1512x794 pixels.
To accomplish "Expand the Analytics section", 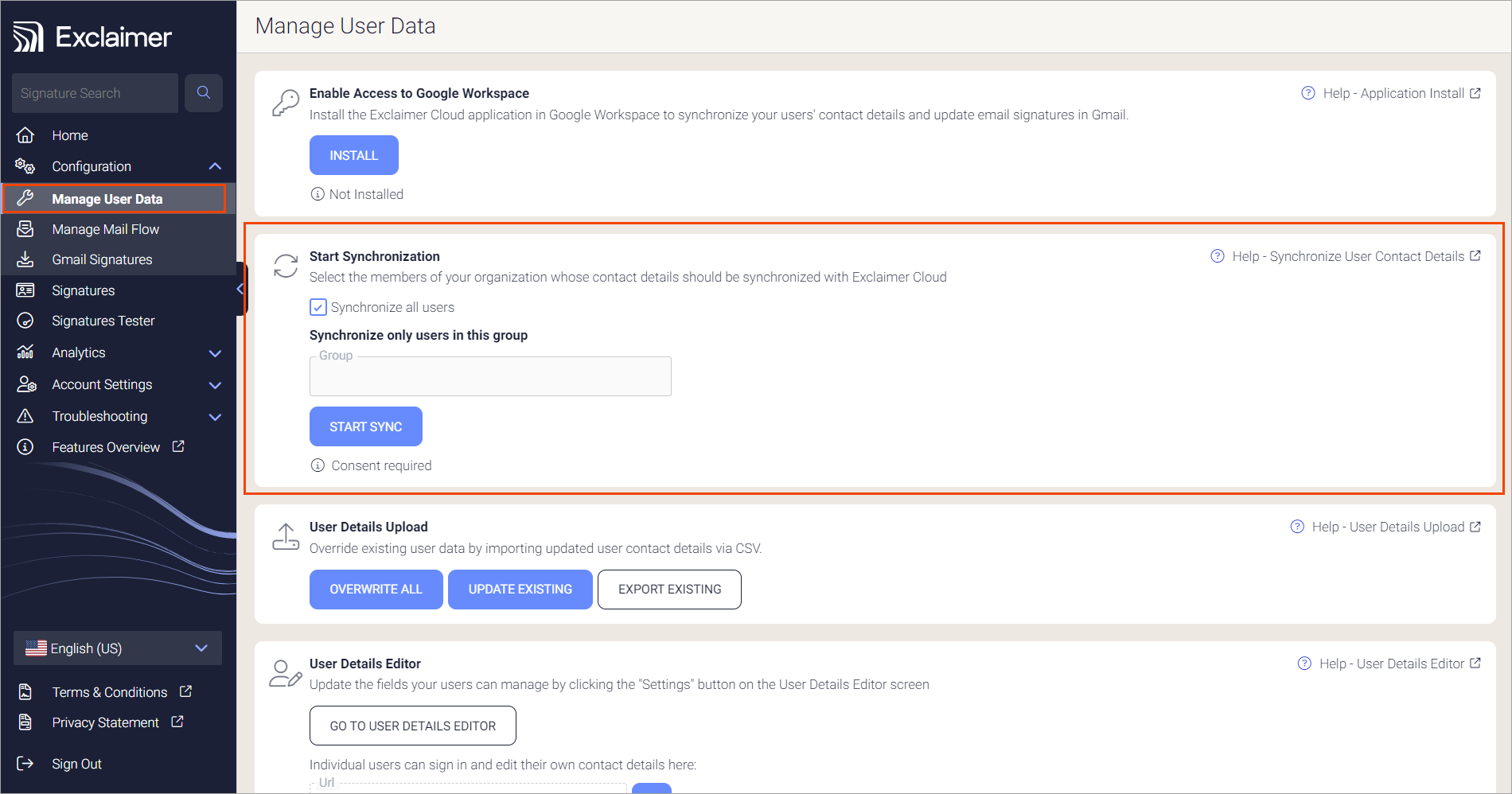I will [x=214, y=352].
